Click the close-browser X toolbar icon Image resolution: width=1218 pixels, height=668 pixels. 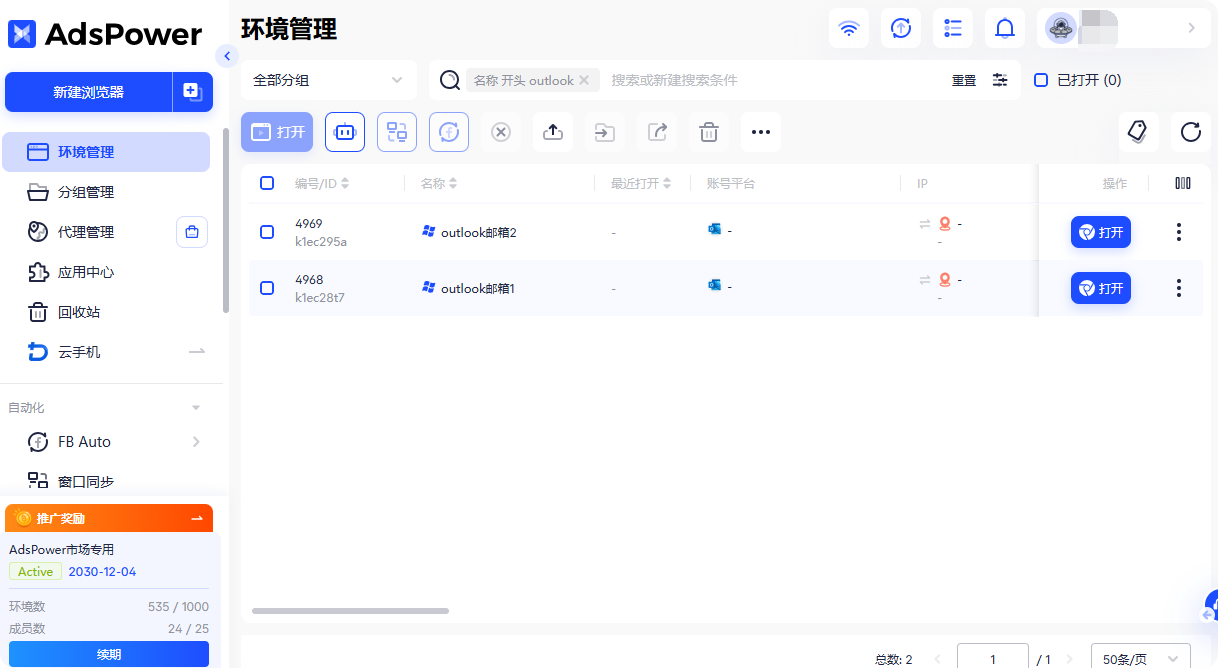point(501,132)
